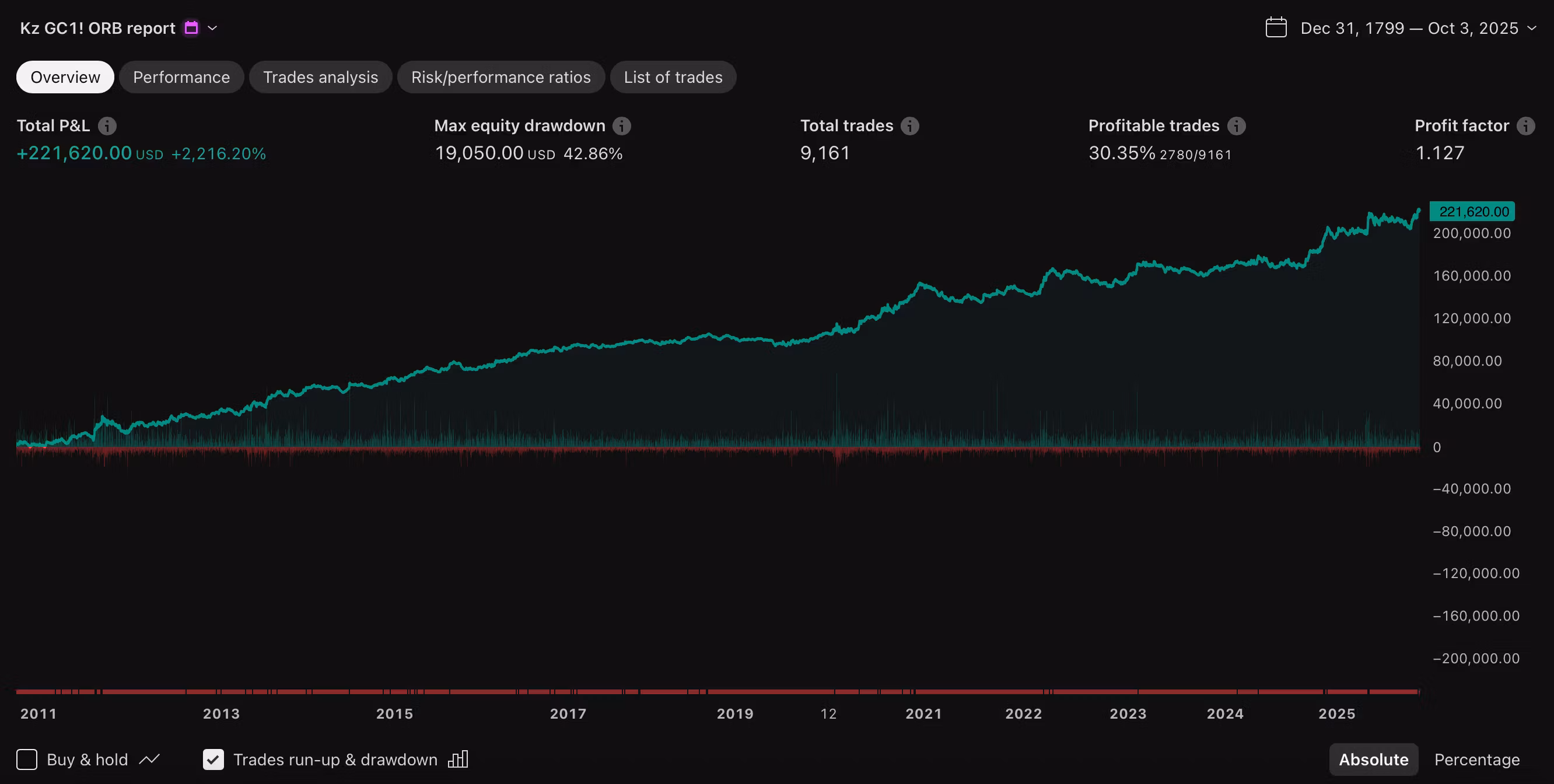Enable the Buy & hold checkbox
Image resolution: width=1554 pixels, height=784 pixels.
[27, 759]
